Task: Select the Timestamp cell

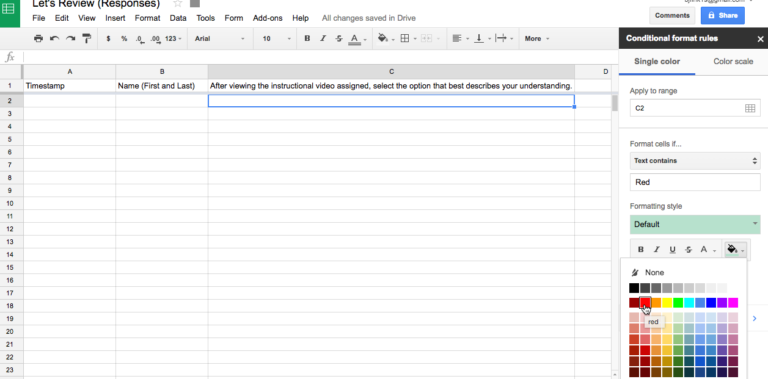Action: [x=70, y=86]
